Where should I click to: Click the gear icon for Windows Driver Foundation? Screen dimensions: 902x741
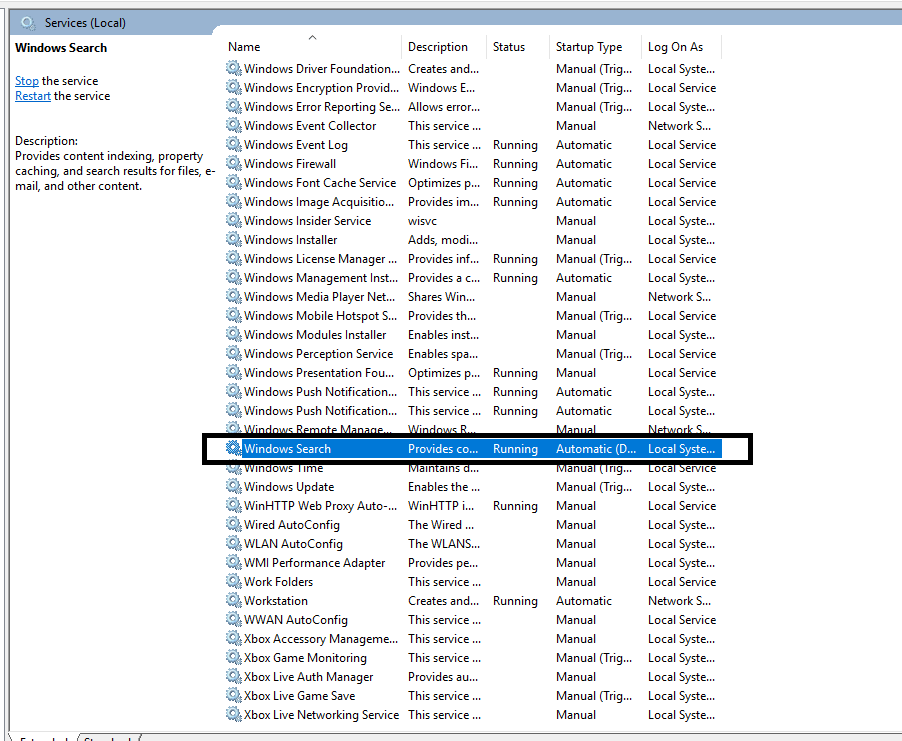click(234, 68)
